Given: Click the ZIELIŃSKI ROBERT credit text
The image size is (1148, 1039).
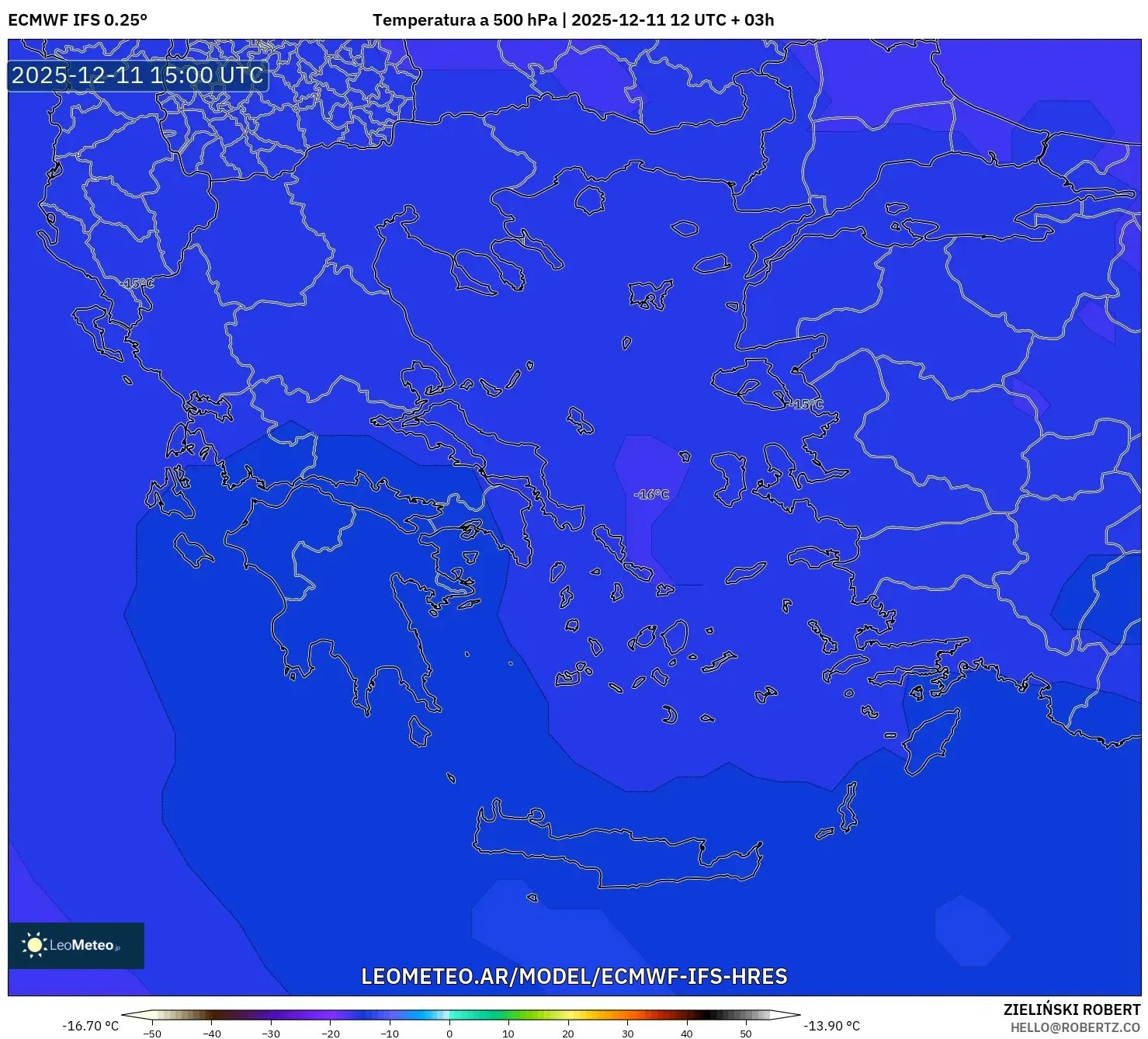Looking at the screenshot, I should tap(1073, 1009).
